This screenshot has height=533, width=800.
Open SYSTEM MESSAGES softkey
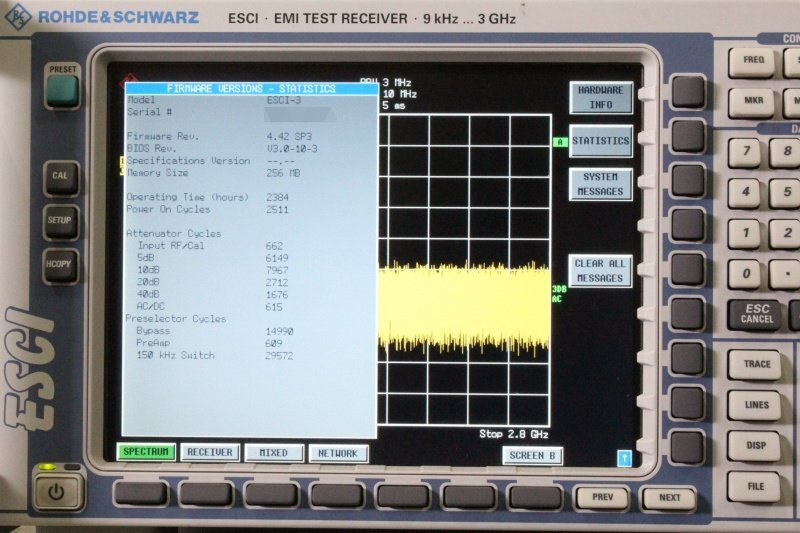click(x=601, y=184)
